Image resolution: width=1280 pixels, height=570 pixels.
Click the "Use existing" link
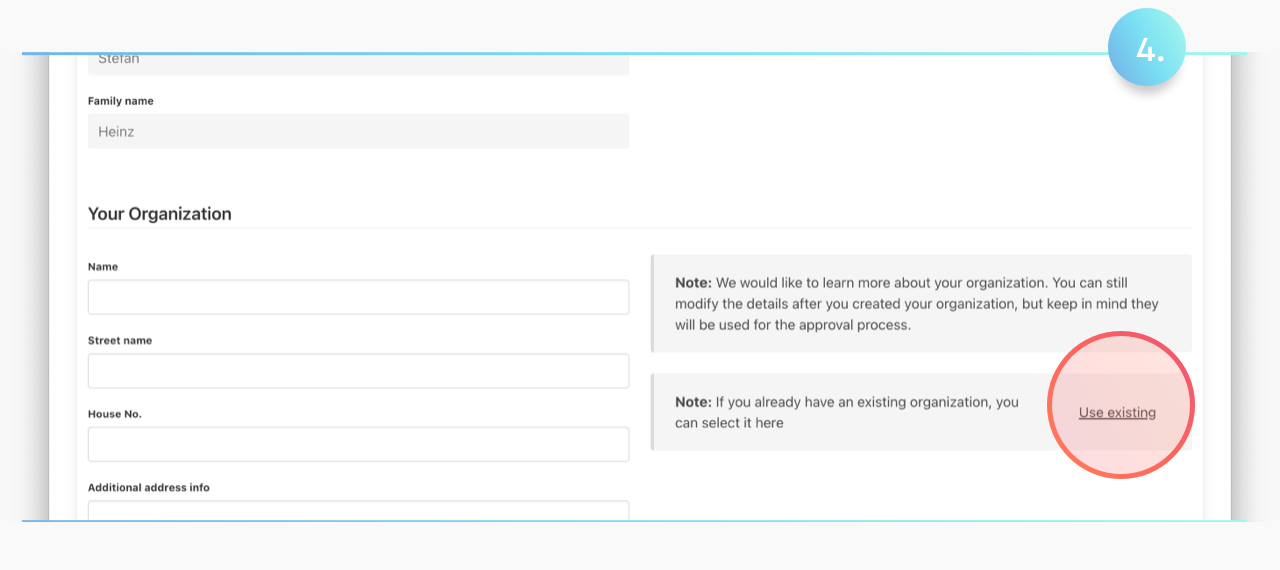tap(1117, 412)
